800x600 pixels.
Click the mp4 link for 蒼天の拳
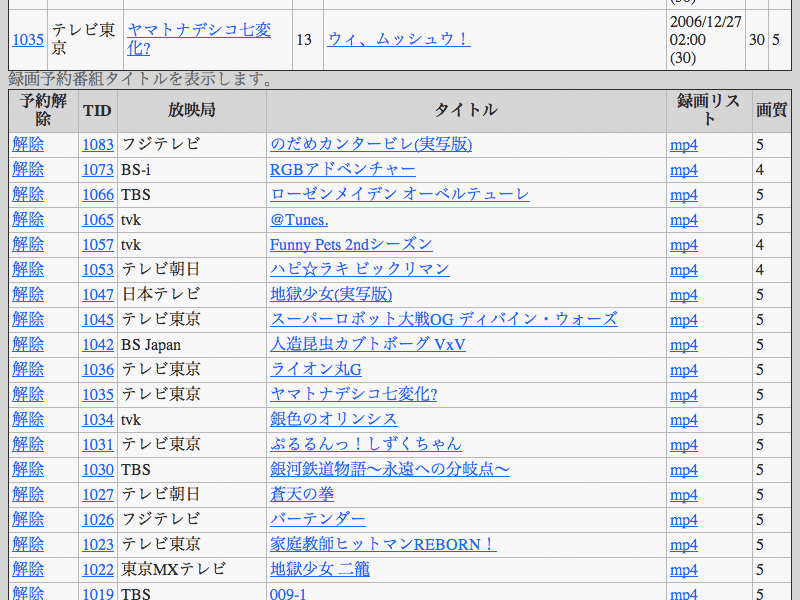click(683, 495)
